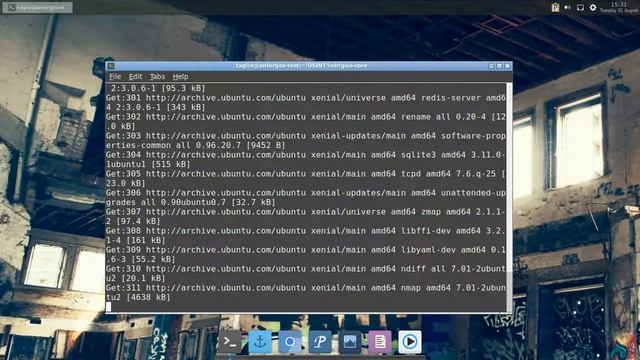Click the terminal window menu icon in titlebar
This screenshot has width=640, height=360.
pos(111,66)
